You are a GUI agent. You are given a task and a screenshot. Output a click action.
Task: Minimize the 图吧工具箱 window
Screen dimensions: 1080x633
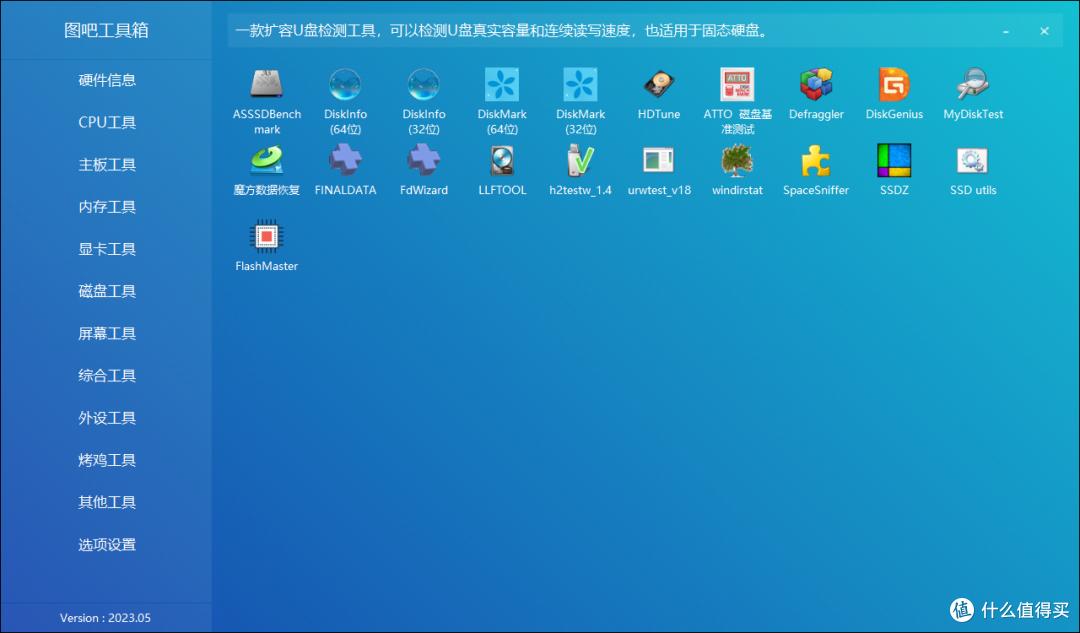tap(1006, 31)
